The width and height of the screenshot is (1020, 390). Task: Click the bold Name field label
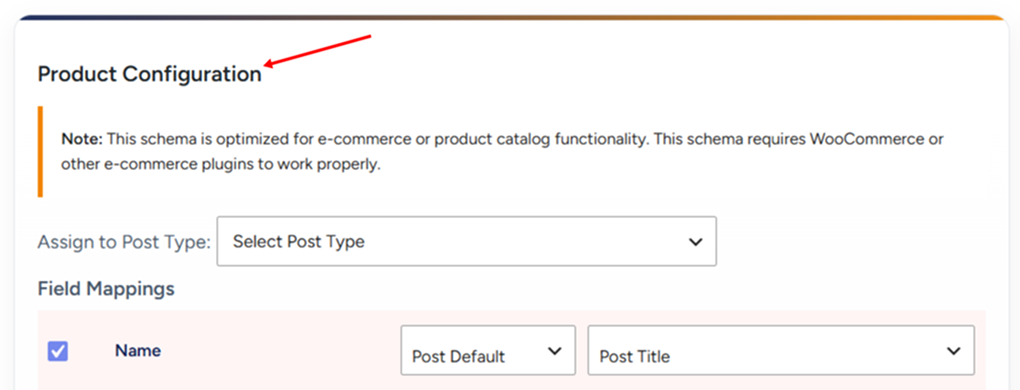point(138,350)
